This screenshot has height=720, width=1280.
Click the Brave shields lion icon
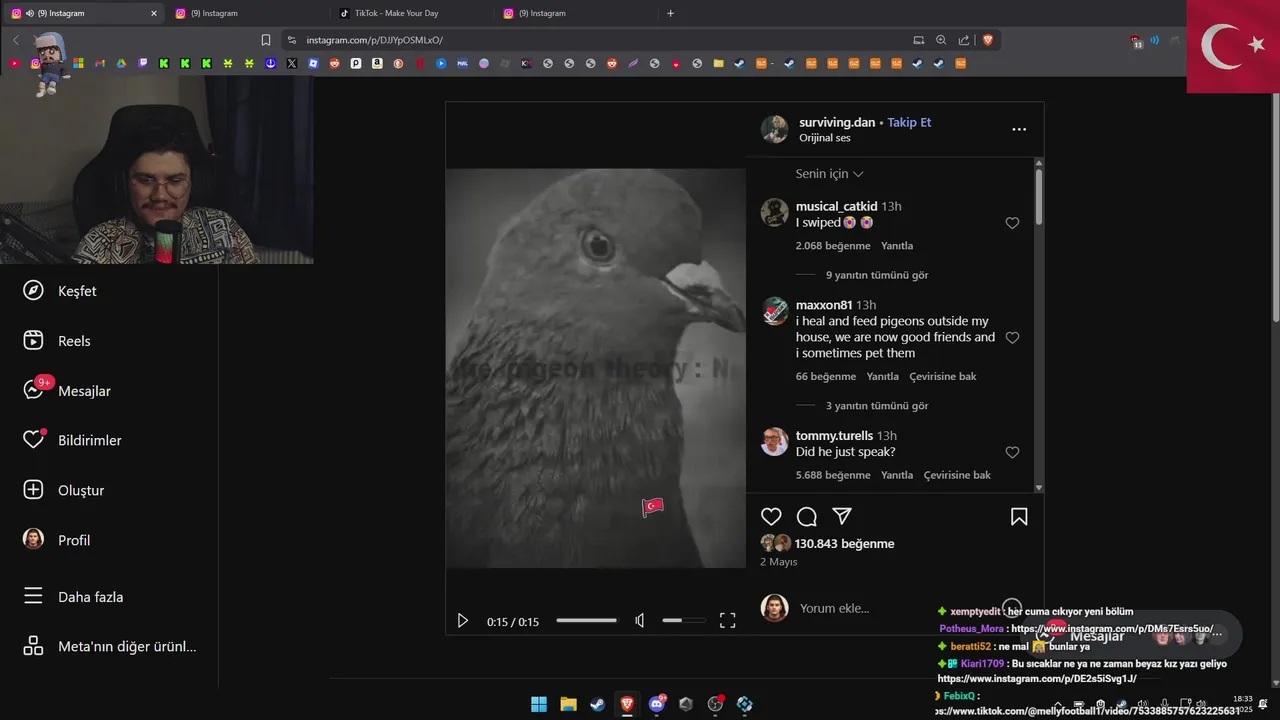click(988, 40)
